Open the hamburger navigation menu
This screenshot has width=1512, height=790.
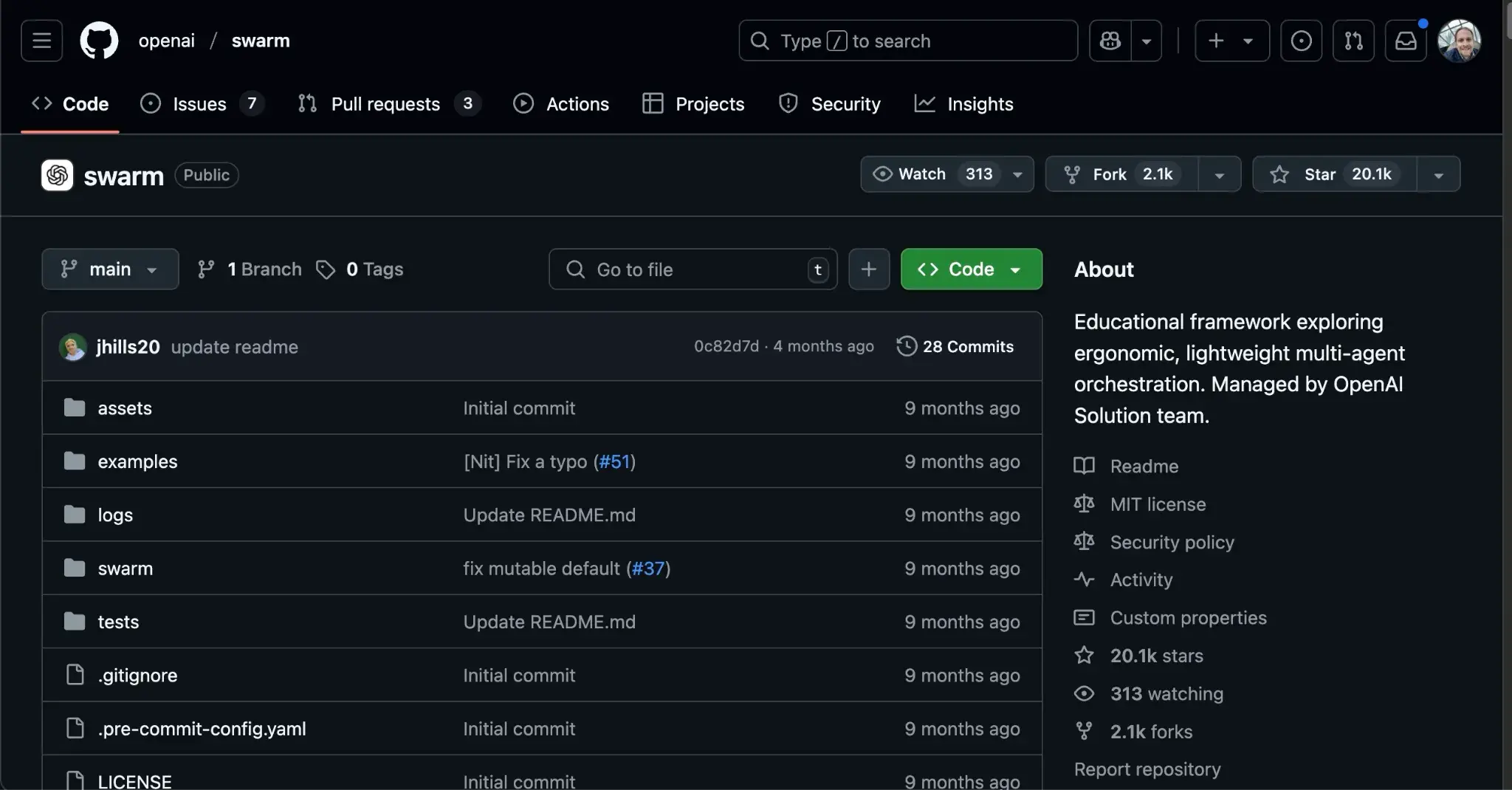pos(42,41)
